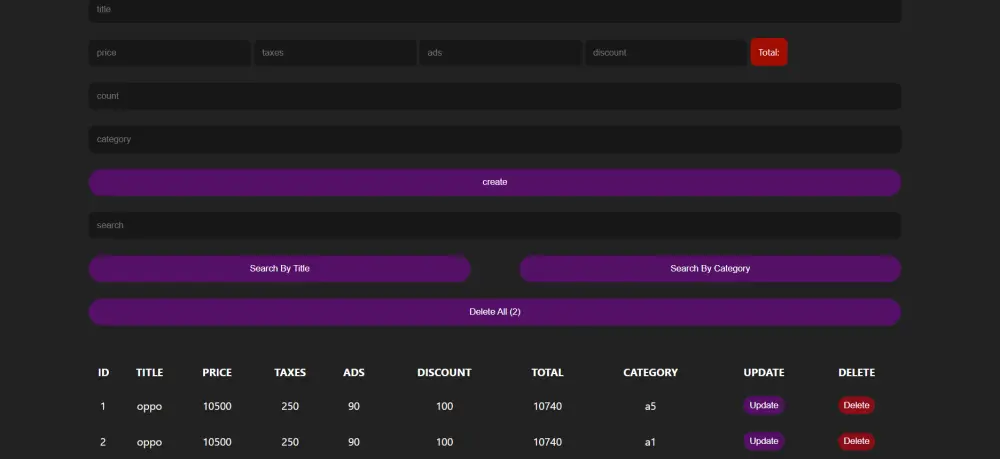1000x459 pixels.
Task: Click the DELETE column header
Action: click(857, 373)
